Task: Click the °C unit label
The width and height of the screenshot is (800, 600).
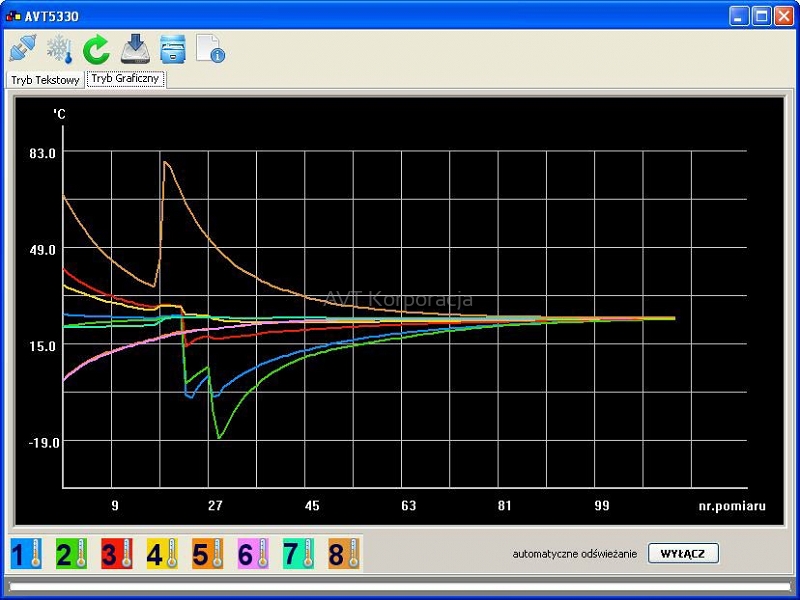Action: 59,113
